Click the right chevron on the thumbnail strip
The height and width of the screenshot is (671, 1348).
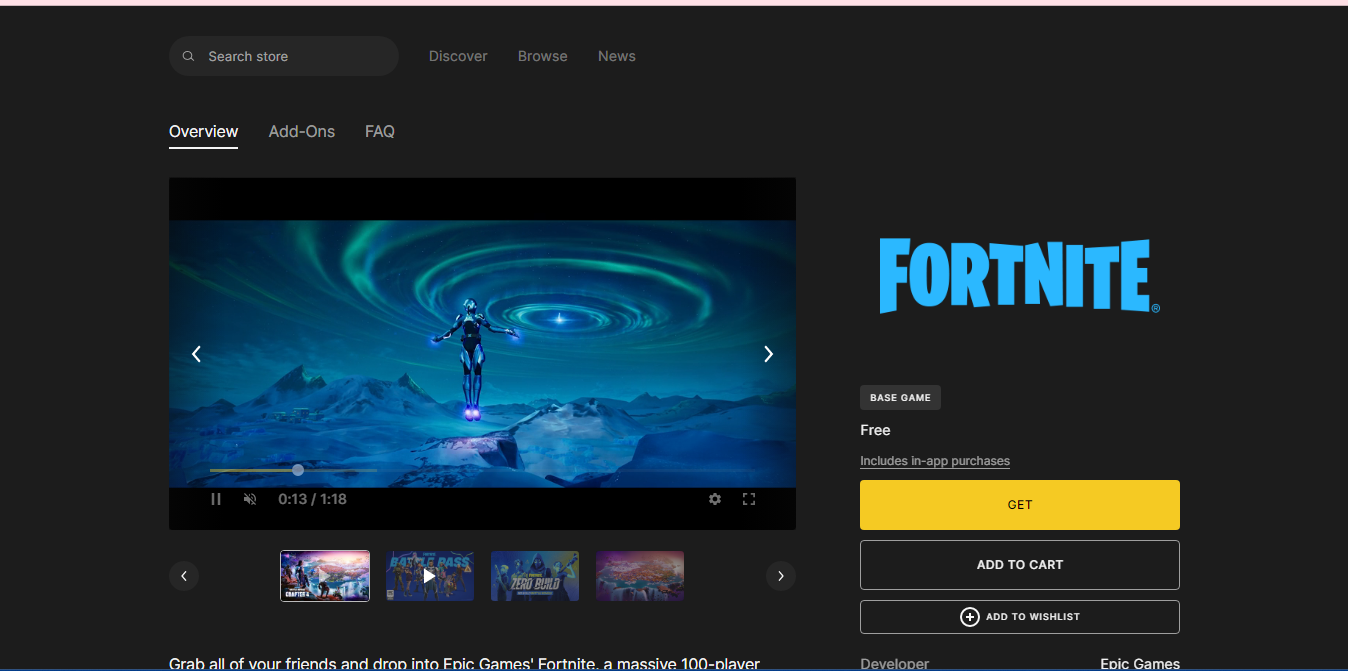[x=780, y=575]
